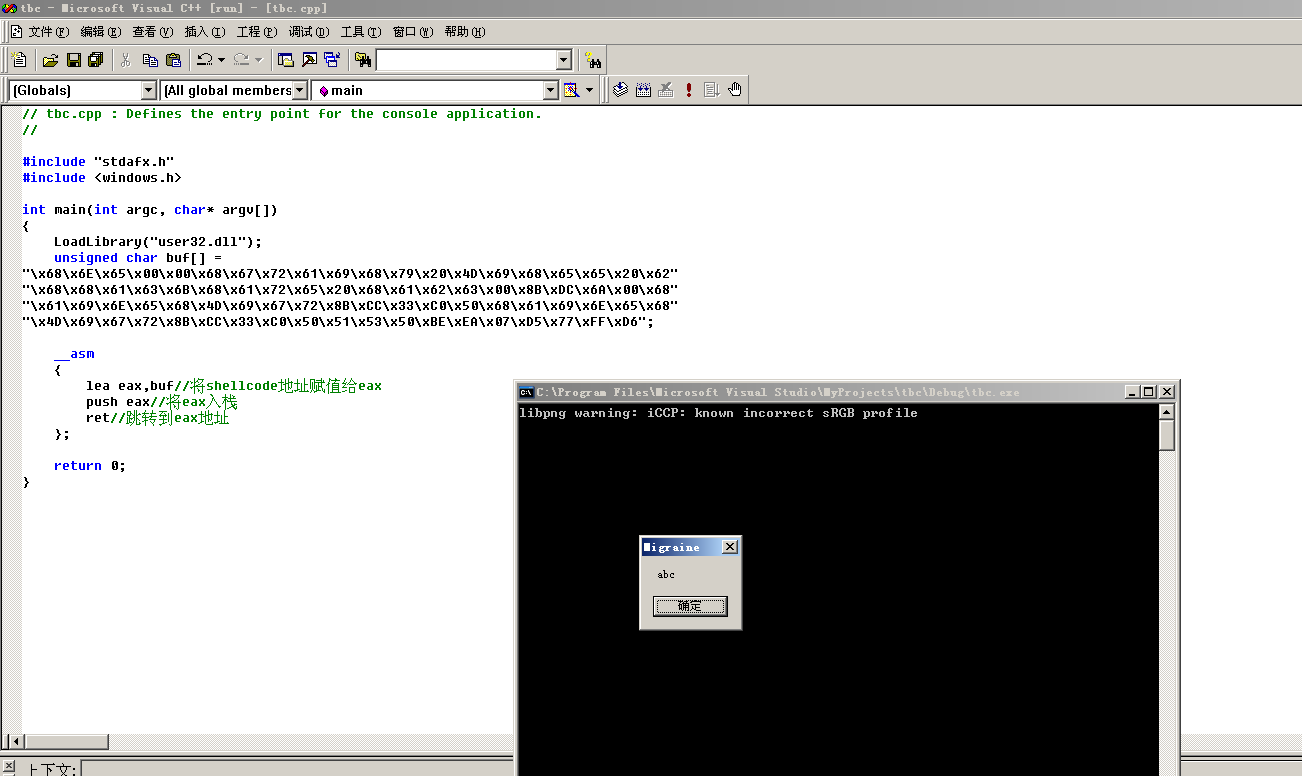Open the Find combo box dropdown arrow
1302x776 pixels.
(x=563, y=60)
